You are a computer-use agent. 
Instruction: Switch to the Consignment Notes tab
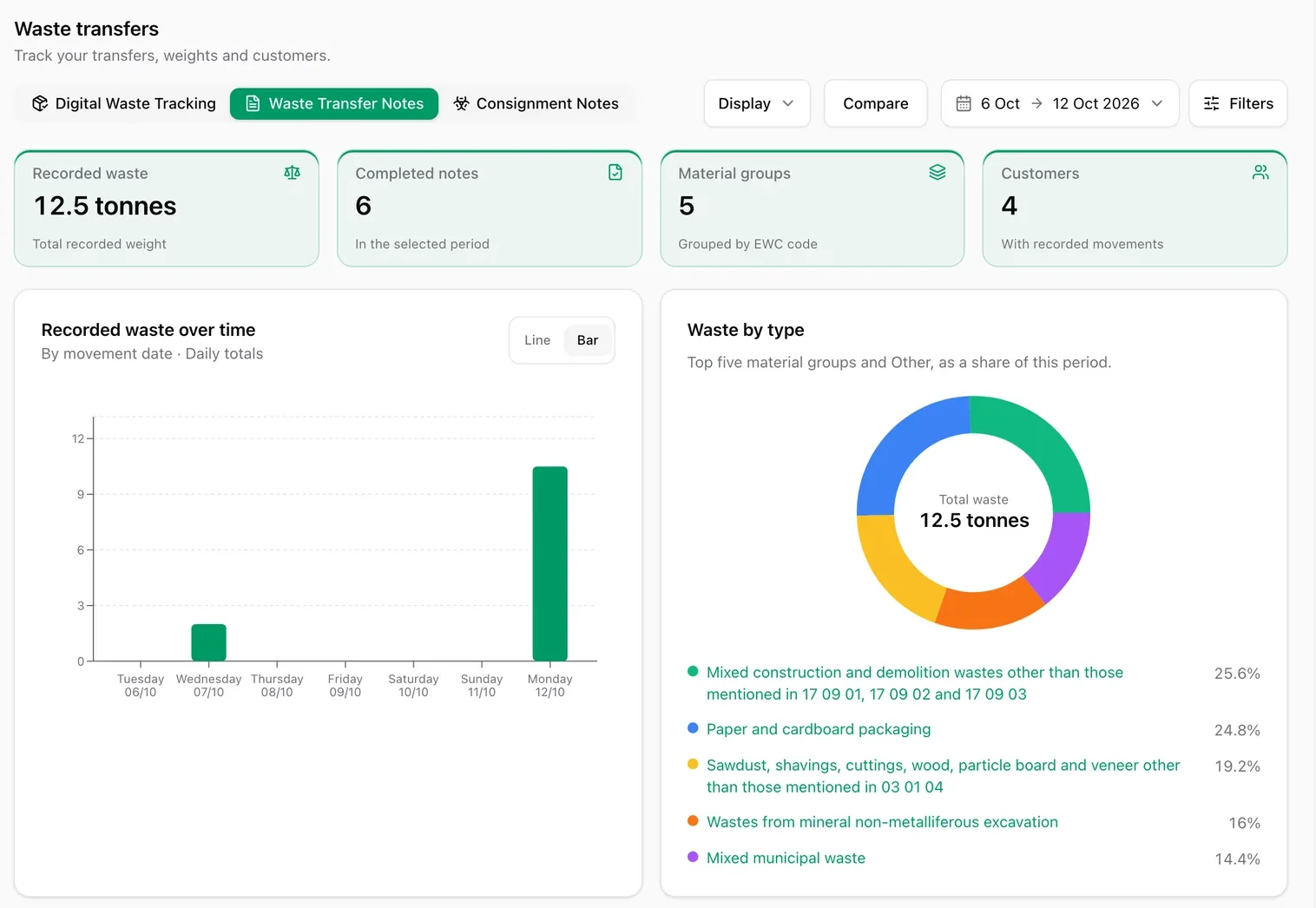click(x=536, y=103)
